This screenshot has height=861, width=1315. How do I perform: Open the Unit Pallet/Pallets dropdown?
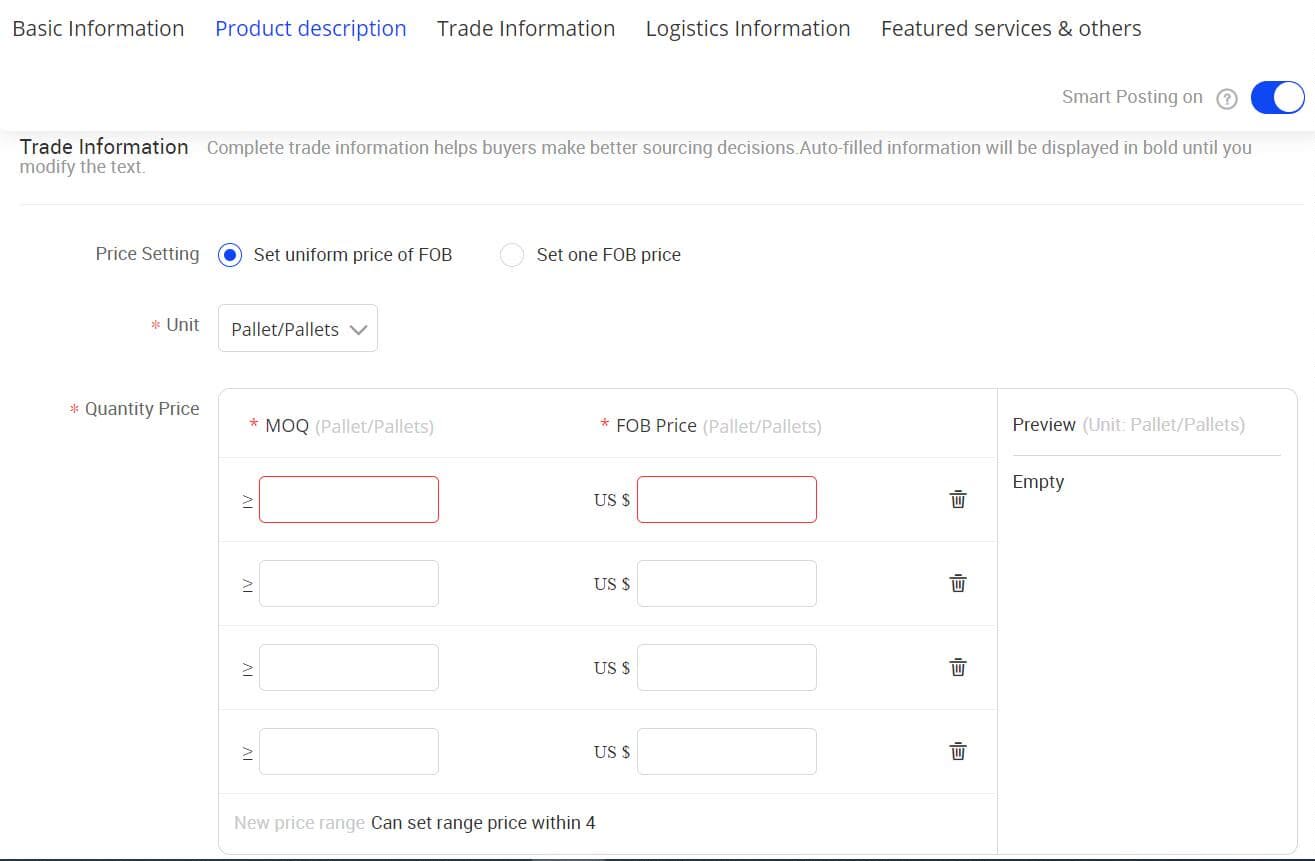(298, 328)
